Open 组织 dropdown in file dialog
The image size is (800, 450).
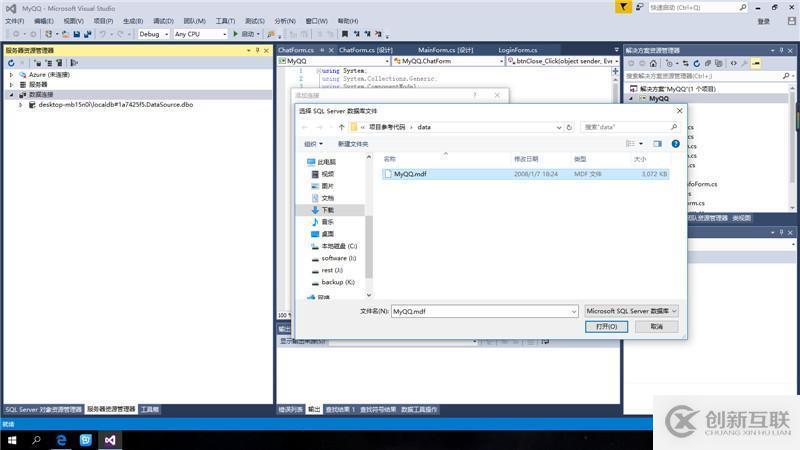coord(313,144)
